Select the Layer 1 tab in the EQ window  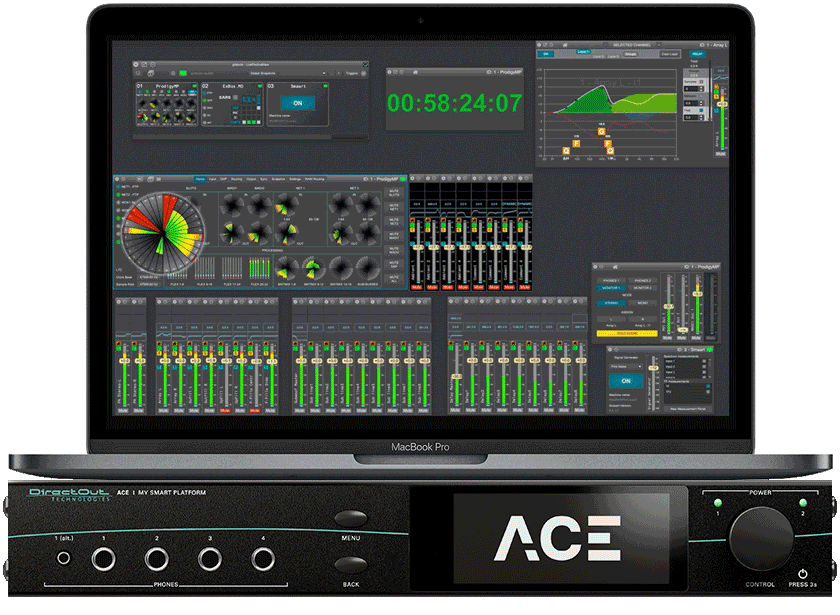[583, 51]
